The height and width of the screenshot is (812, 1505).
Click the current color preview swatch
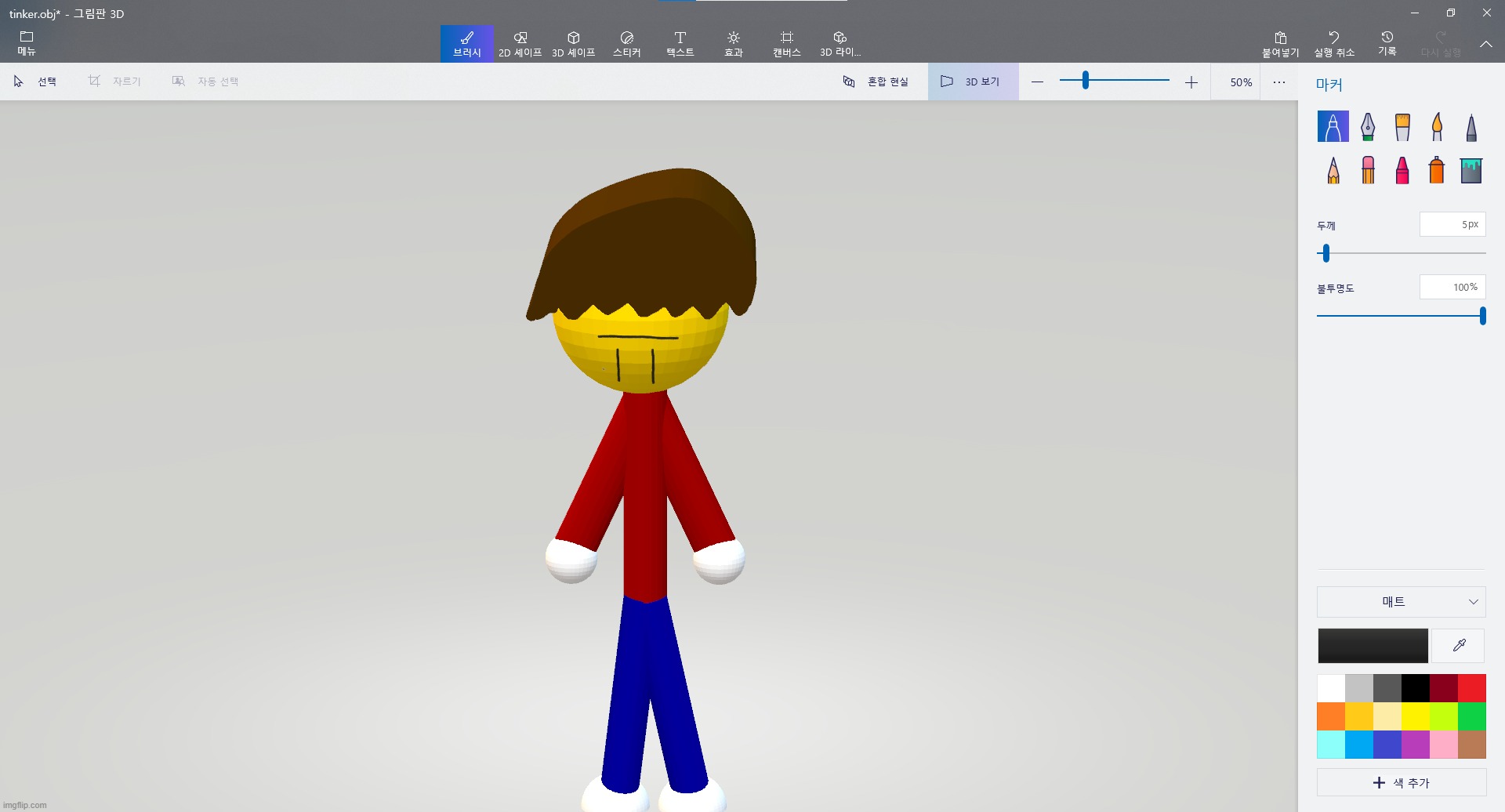[1373, 646]
